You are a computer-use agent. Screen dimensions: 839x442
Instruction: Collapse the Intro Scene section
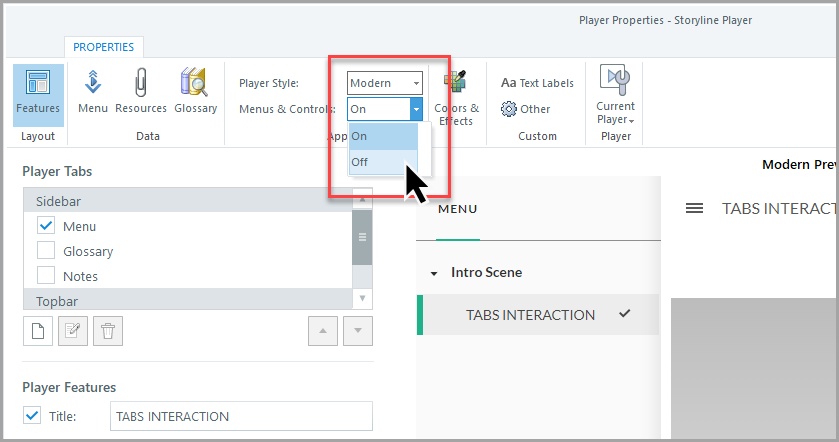click(434, 273)
